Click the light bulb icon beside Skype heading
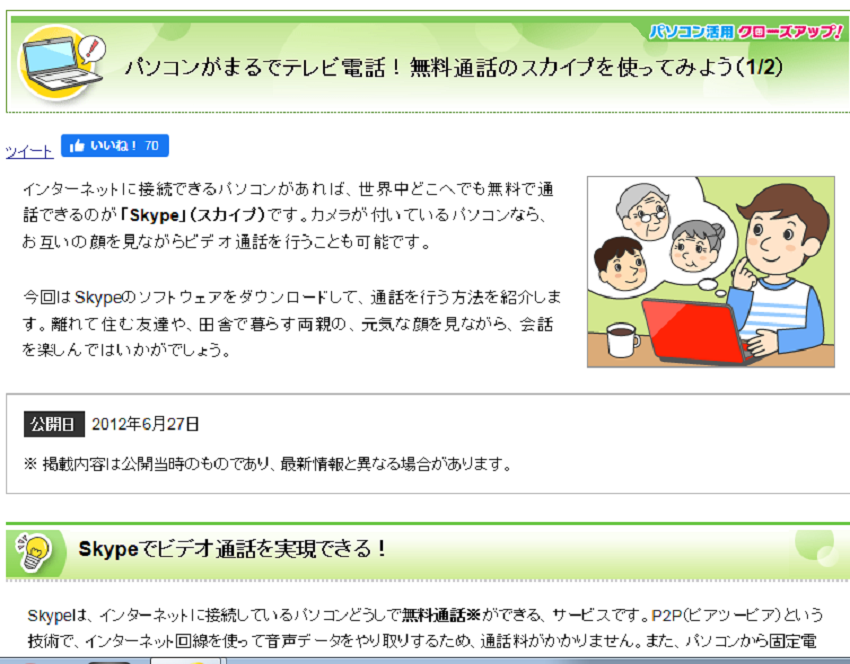The image size is (850, 664). [34, 552]
